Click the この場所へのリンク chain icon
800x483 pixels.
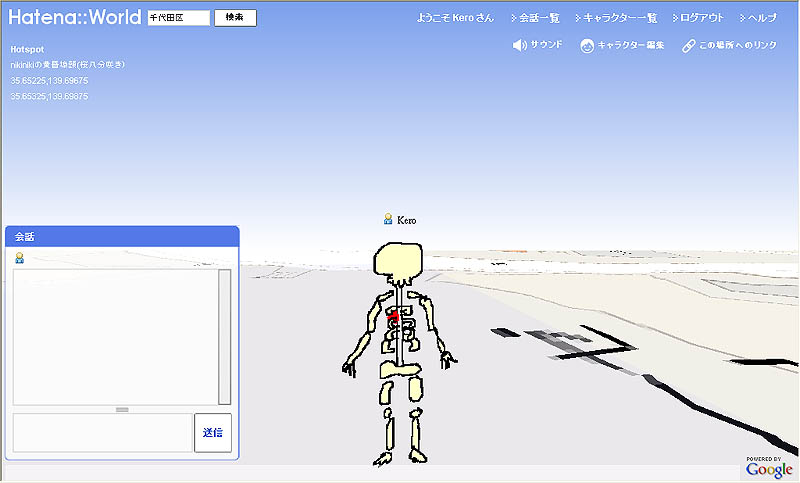689,45
